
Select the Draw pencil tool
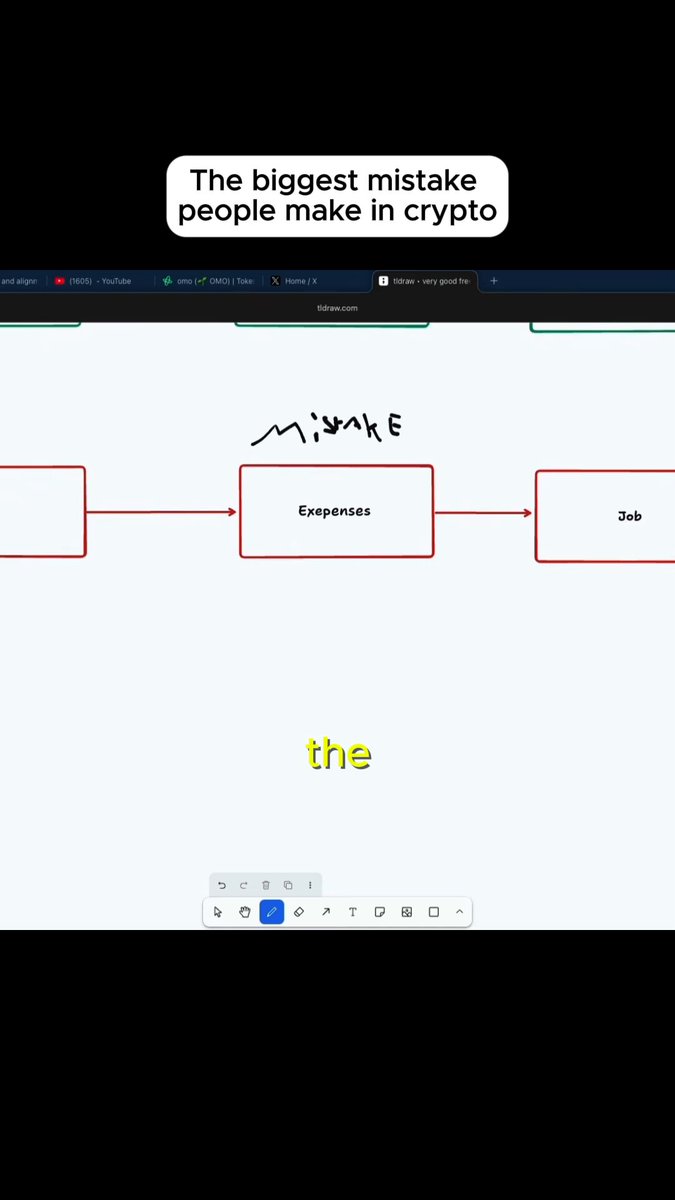(272, 912)
